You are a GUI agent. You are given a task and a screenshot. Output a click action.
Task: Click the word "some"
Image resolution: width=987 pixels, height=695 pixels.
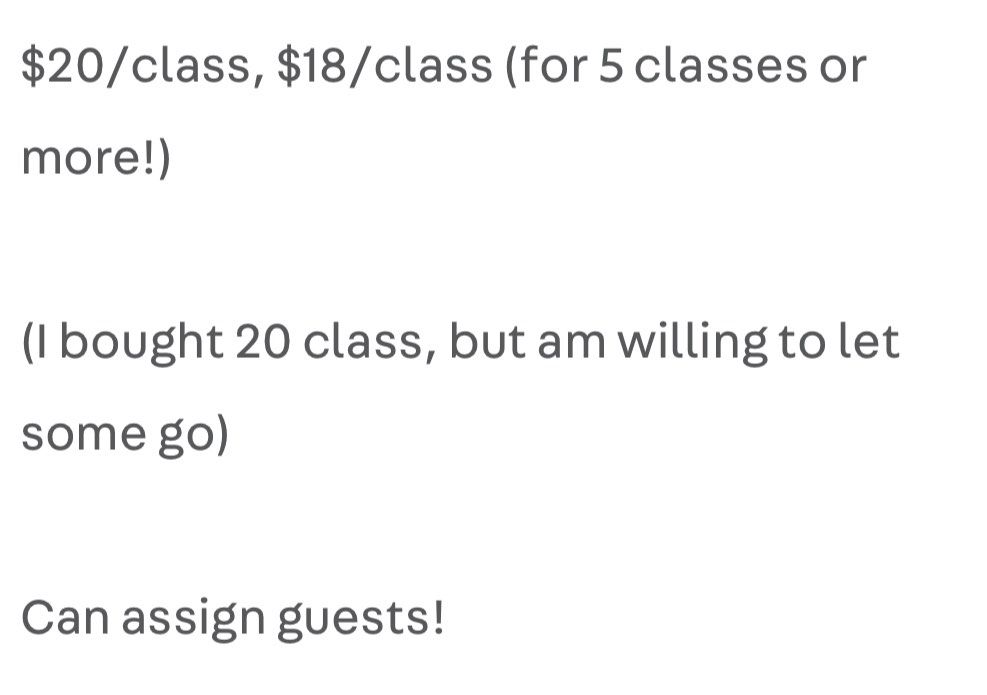(78, 435)
